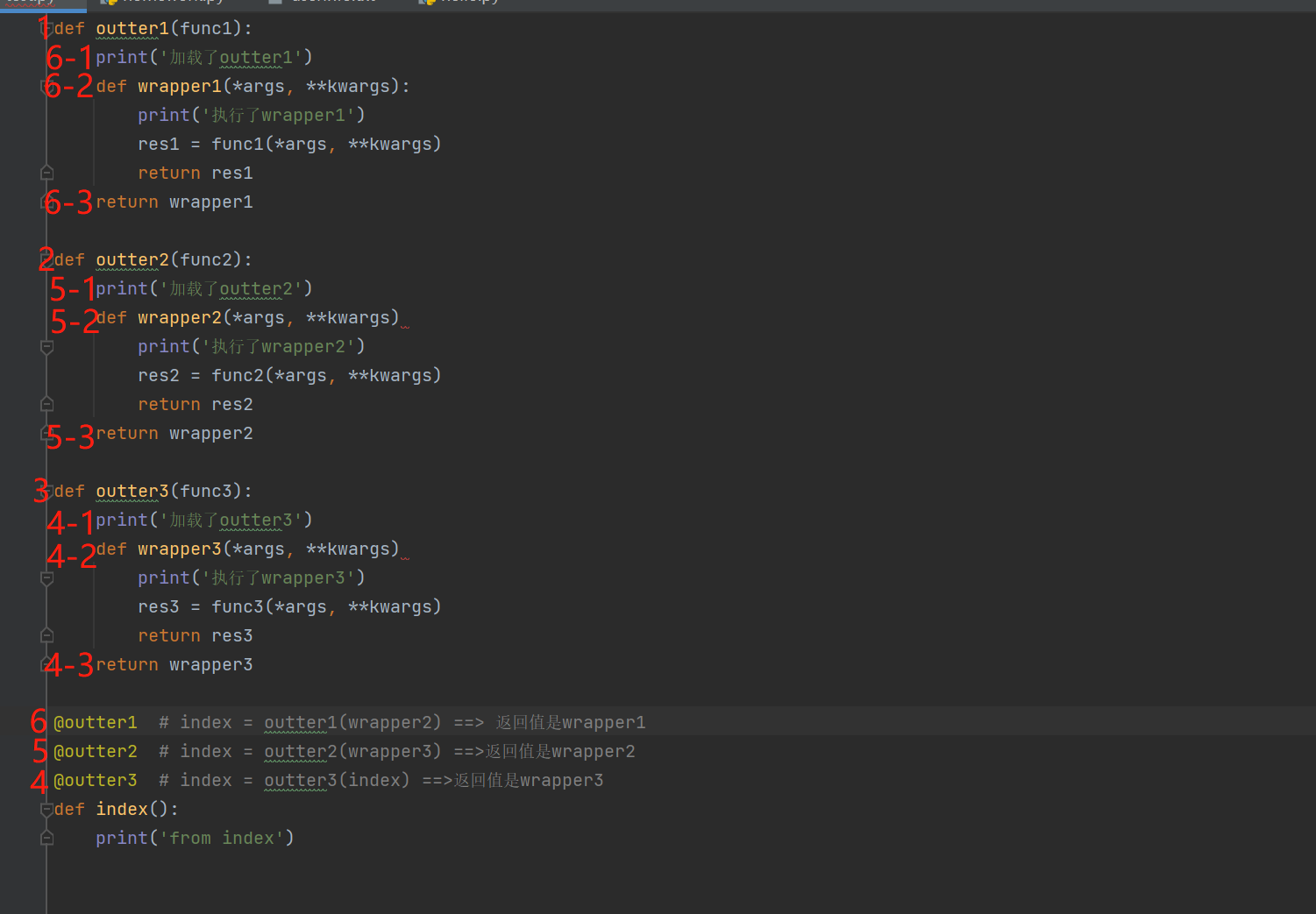Click the comment 'index = outter3(index)'
The width and height of the screenshot is (1316, 914).
(x=295, y=781)
